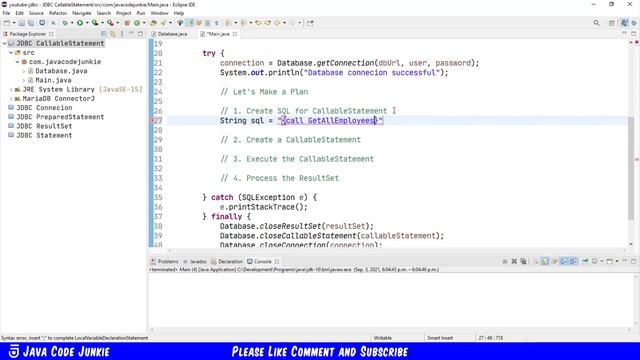
Task: Click Collapse All in Package Explorer
Action: [104, 34]
